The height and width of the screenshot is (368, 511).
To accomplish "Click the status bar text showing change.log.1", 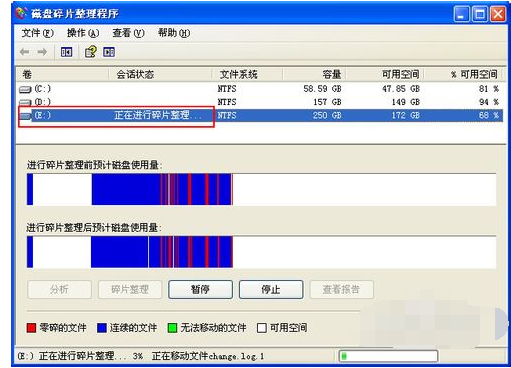I will [x=208, y=356].
